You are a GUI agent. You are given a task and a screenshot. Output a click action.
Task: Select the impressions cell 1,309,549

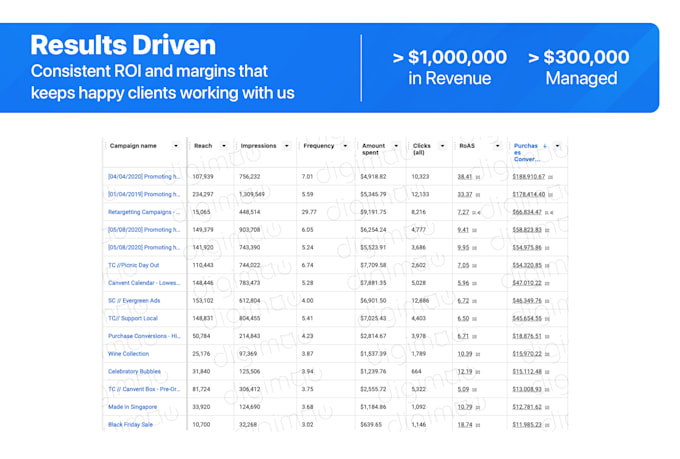252,194
